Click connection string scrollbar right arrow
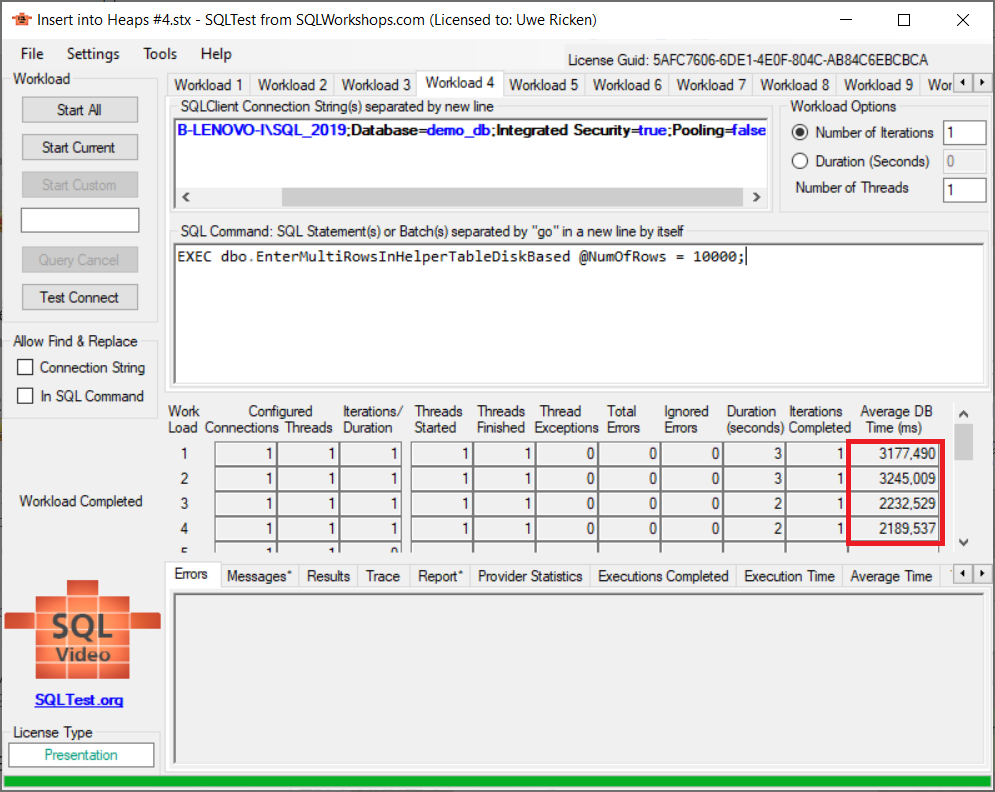 tap(756, 197)
